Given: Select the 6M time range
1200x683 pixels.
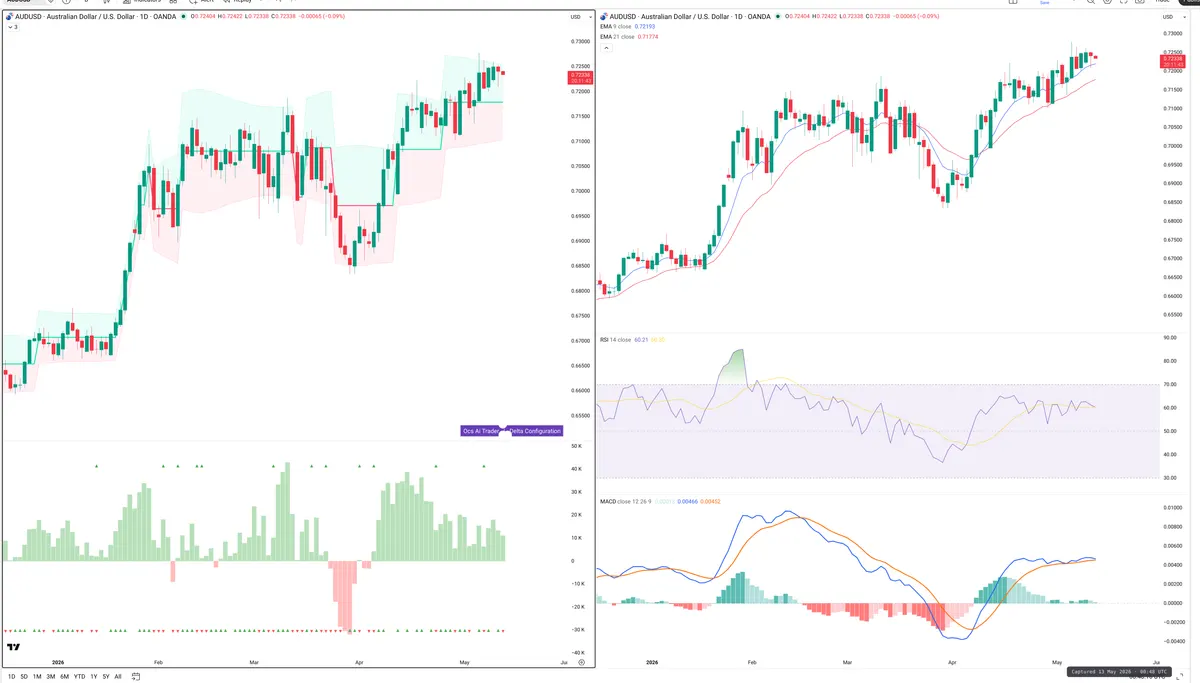Looking at the screenshot, I should click(x=64, y=676).
